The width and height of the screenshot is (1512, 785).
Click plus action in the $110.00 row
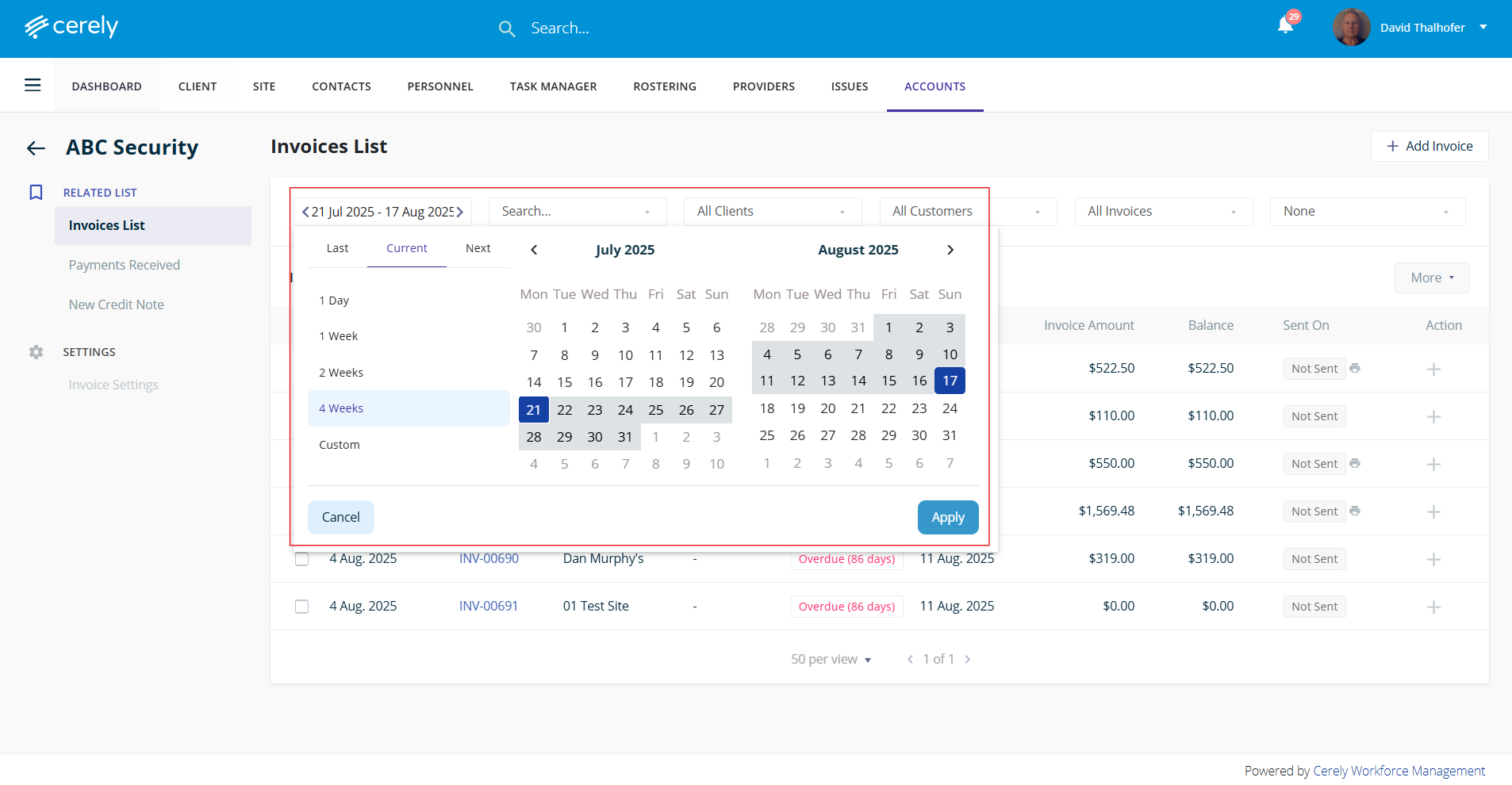click(1433, 416)
